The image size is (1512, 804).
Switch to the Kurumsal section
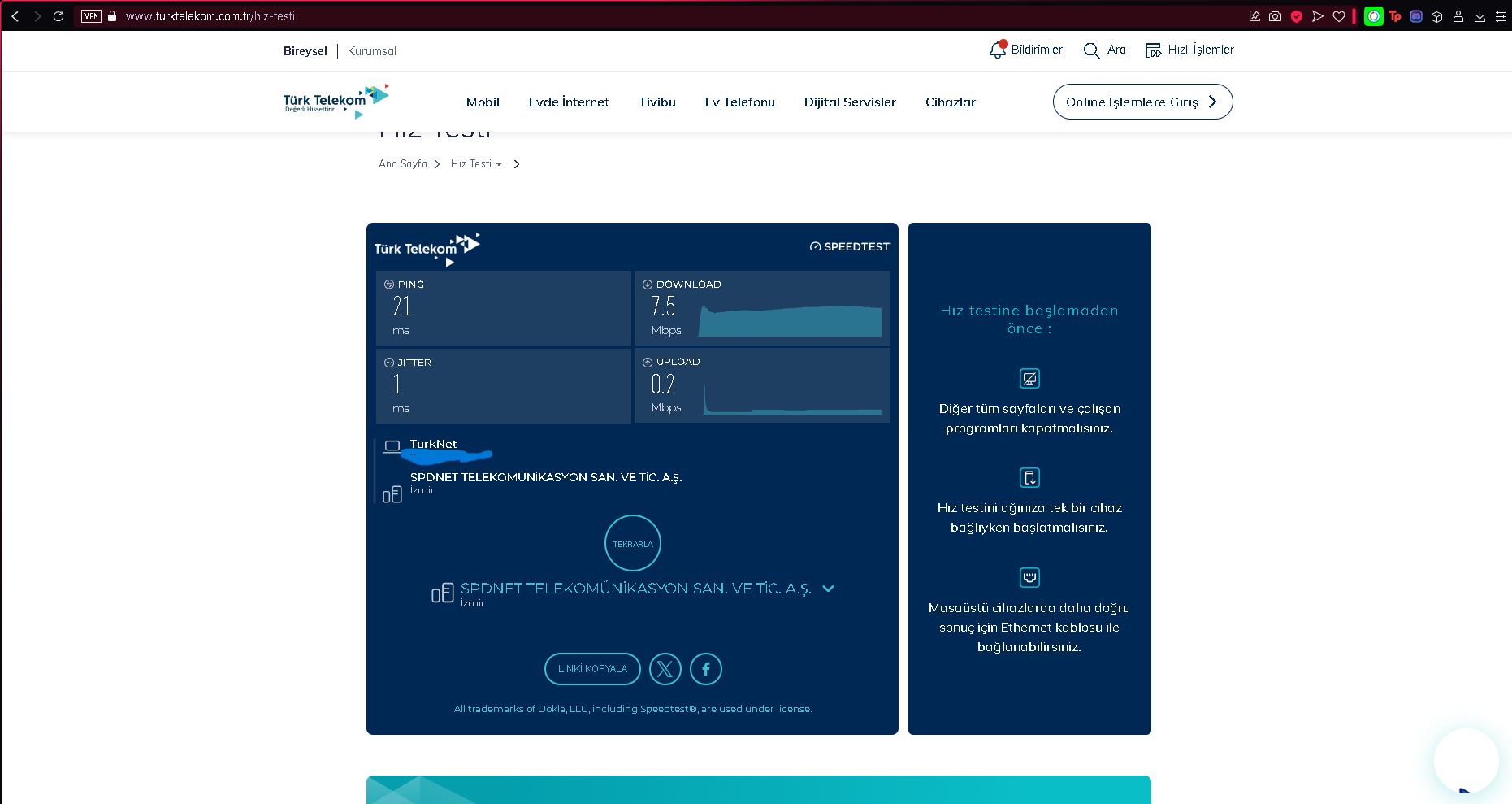[372, 51]
